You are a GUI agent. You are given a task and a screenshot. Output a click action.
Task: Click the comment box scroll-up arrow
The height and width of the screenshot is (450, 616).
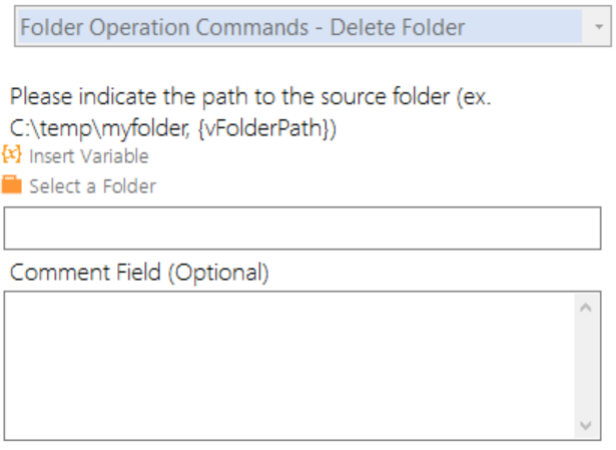(x=585, y=308)
